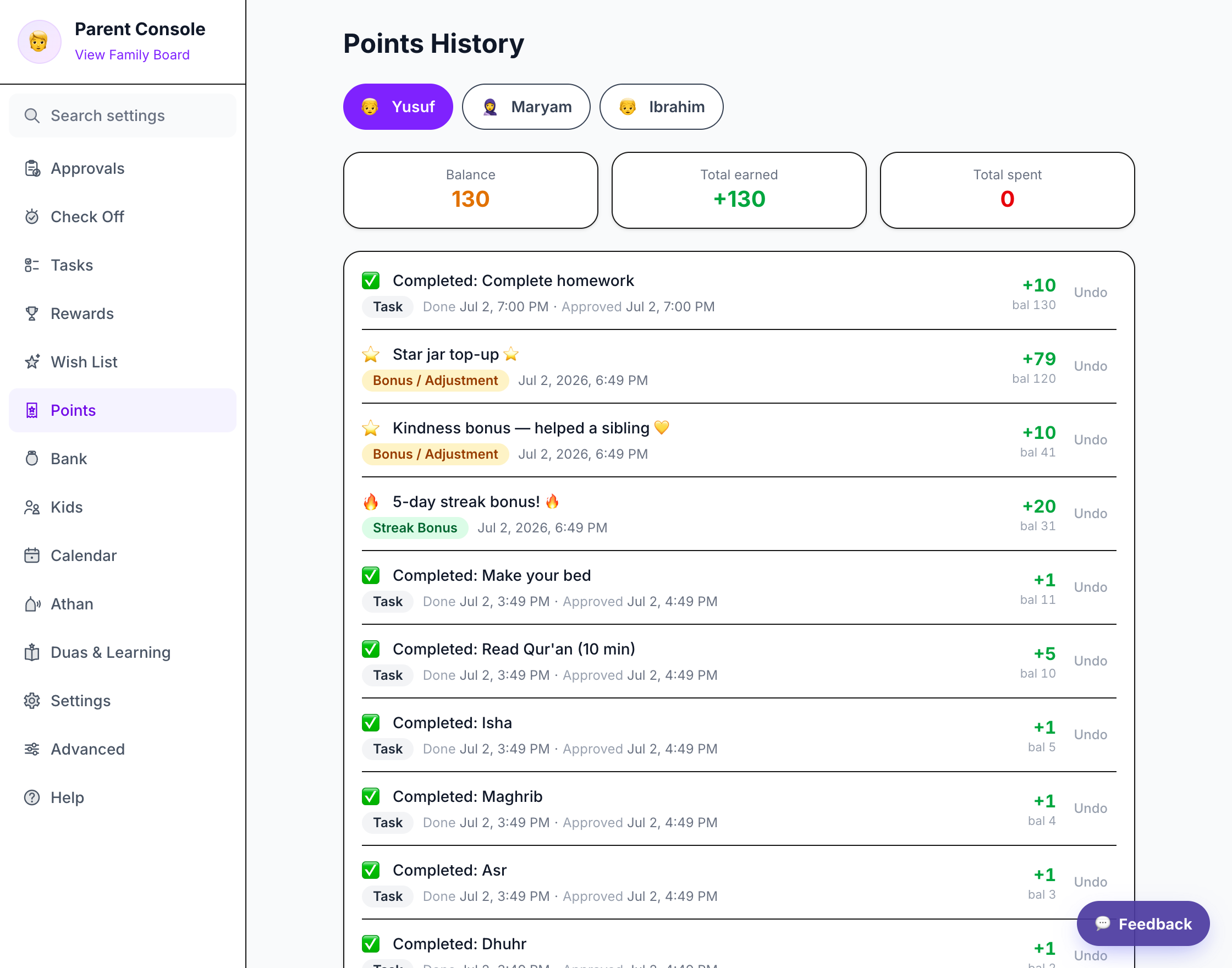Click the Points ticket icon
The image size is (1232, 968).
point(32,410)
